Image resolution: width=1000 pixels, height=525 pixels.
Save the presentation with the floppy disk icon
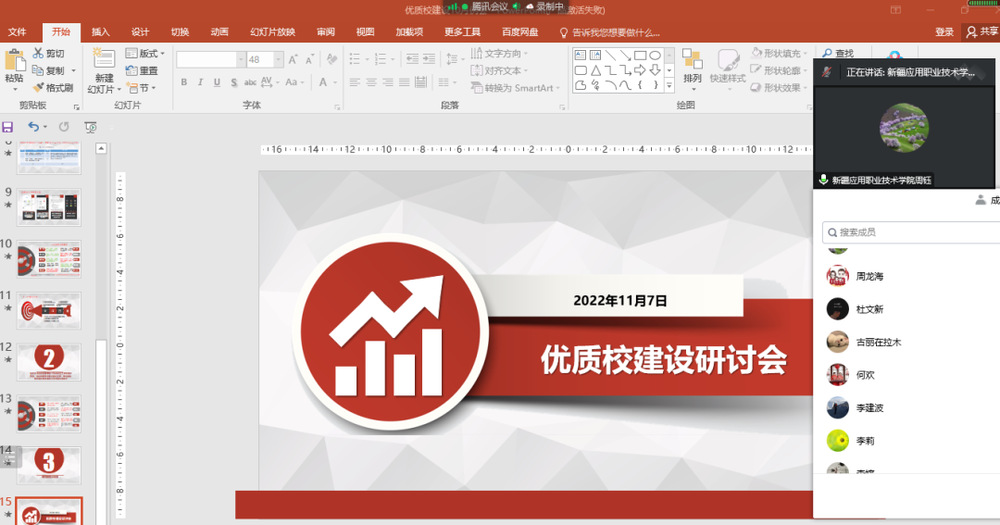pyautogui.click(x=8, y=127)
